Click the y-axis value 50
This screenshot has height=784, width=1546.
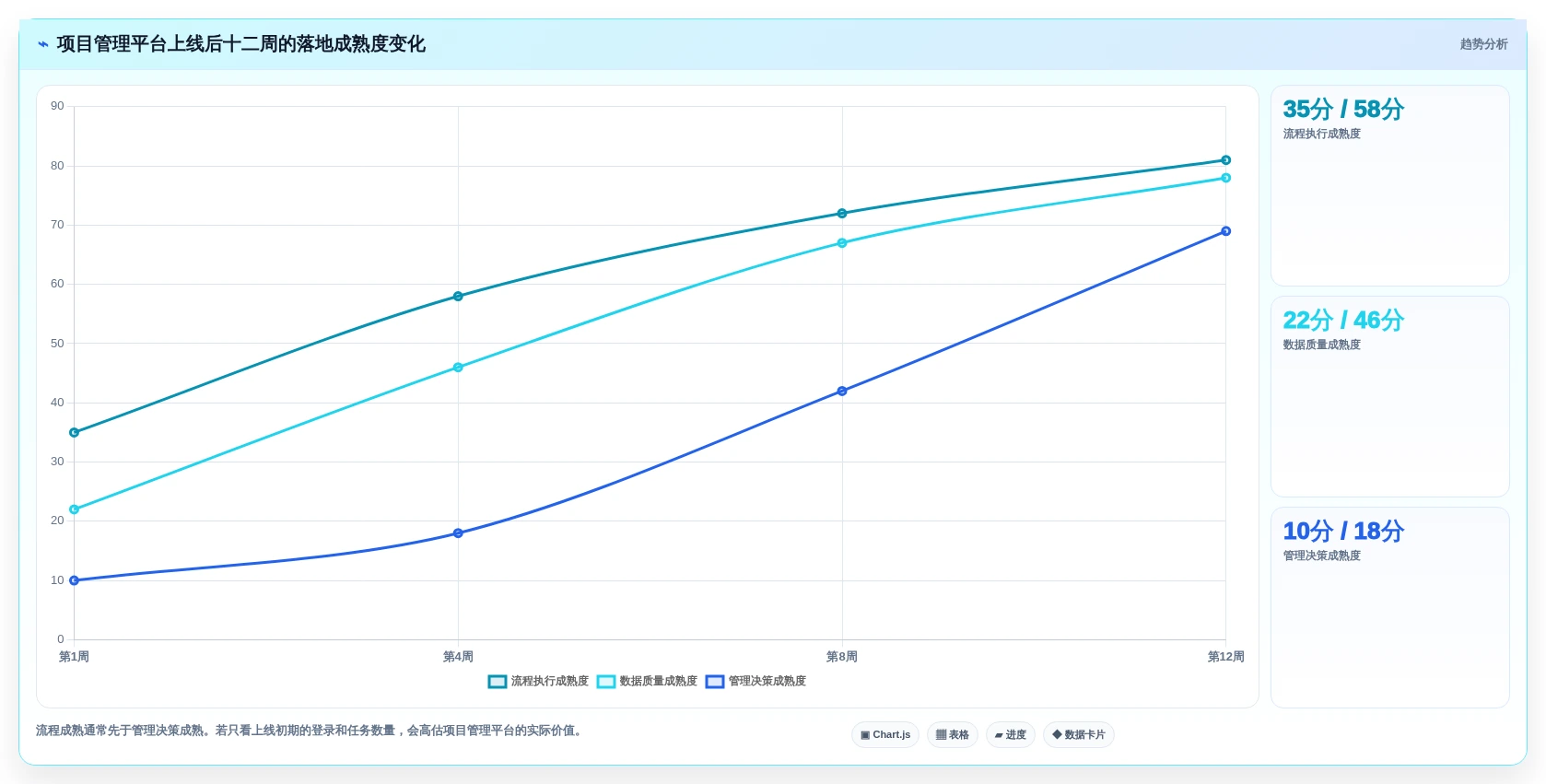(x=57, y=344)
